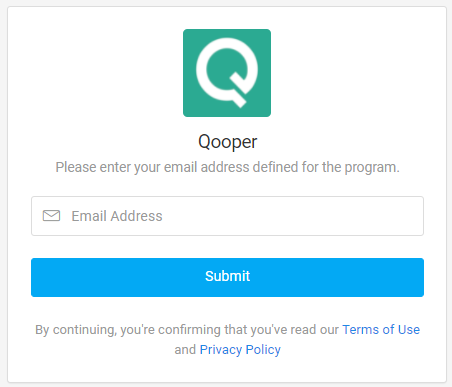Click the Submit label text
This screenshot has height=387, width=452.
pyautogui.click(x=227, y=276)
